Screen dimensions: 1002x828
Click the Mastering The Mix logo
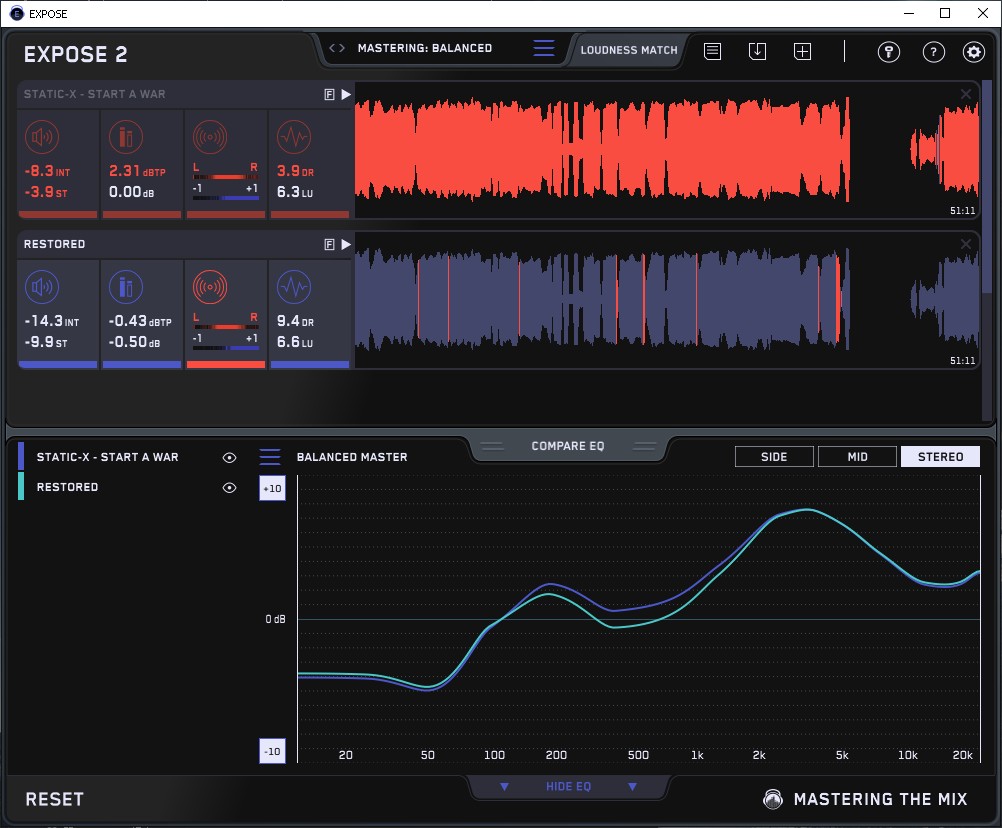tap(865, 799)
